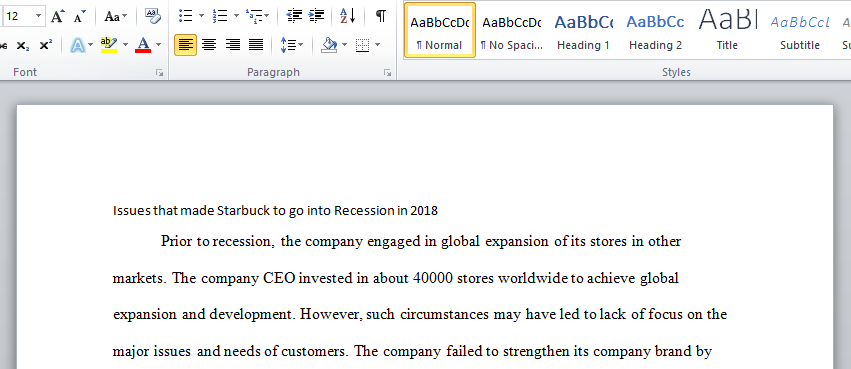Apply red font color
The width and height of the screenshot is (851, 369).
click(143, 45)
